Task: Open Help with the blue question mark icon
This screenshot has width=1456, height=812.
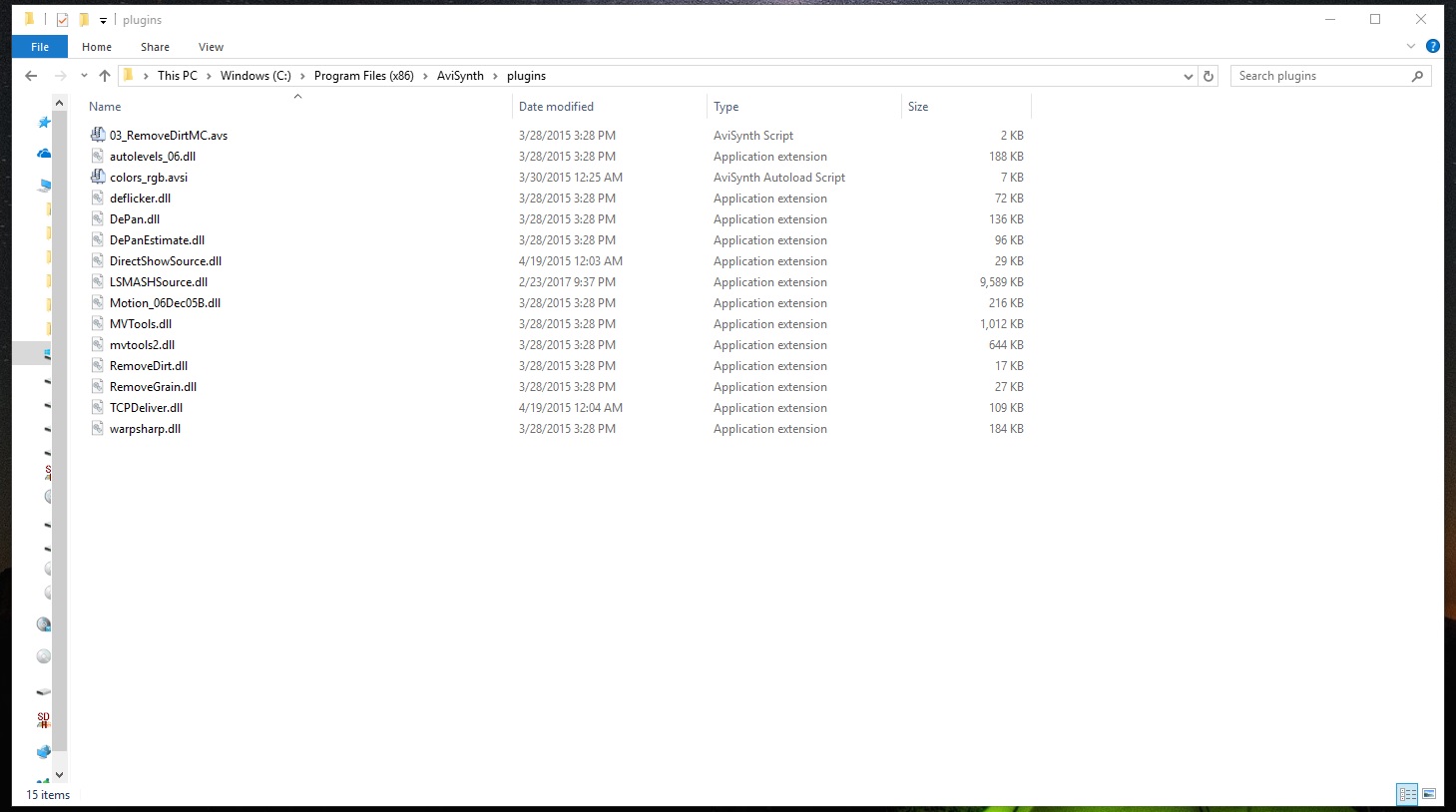Action: click(1433, 46)
